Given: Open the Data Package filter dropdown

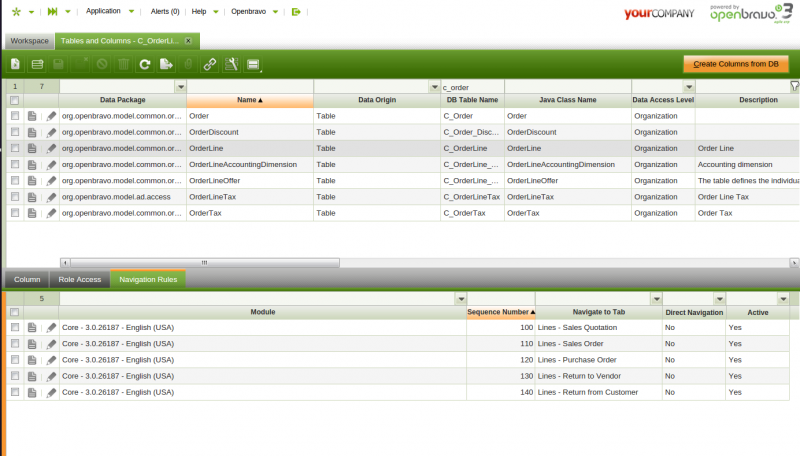Looking at the screenshot, I should [180, 87].
